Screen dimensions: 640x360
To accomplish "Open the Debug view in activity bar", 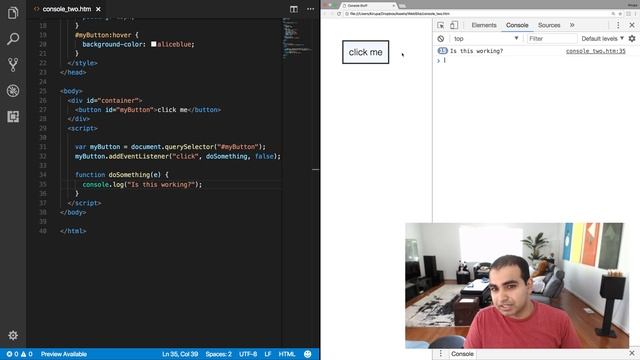I will pos(13,91).
